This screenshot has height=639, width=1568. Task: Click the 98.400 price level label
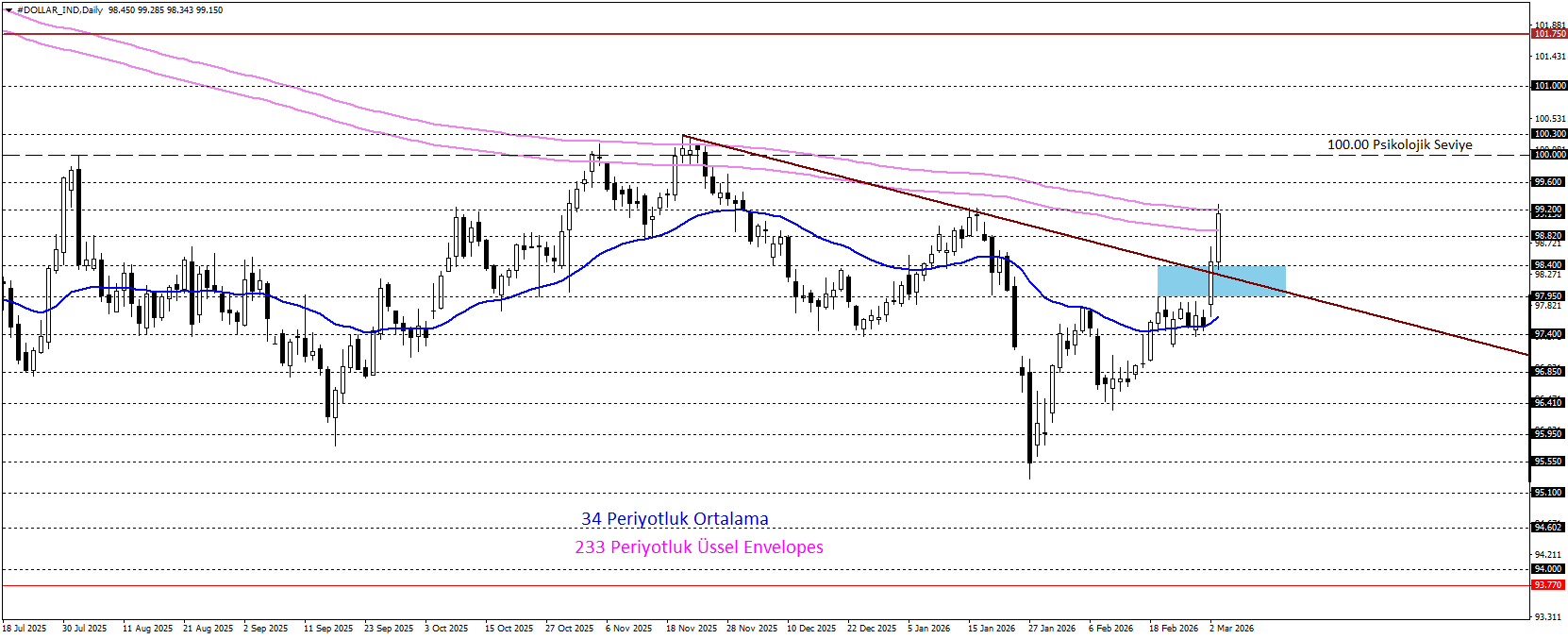coord(1549,265)
